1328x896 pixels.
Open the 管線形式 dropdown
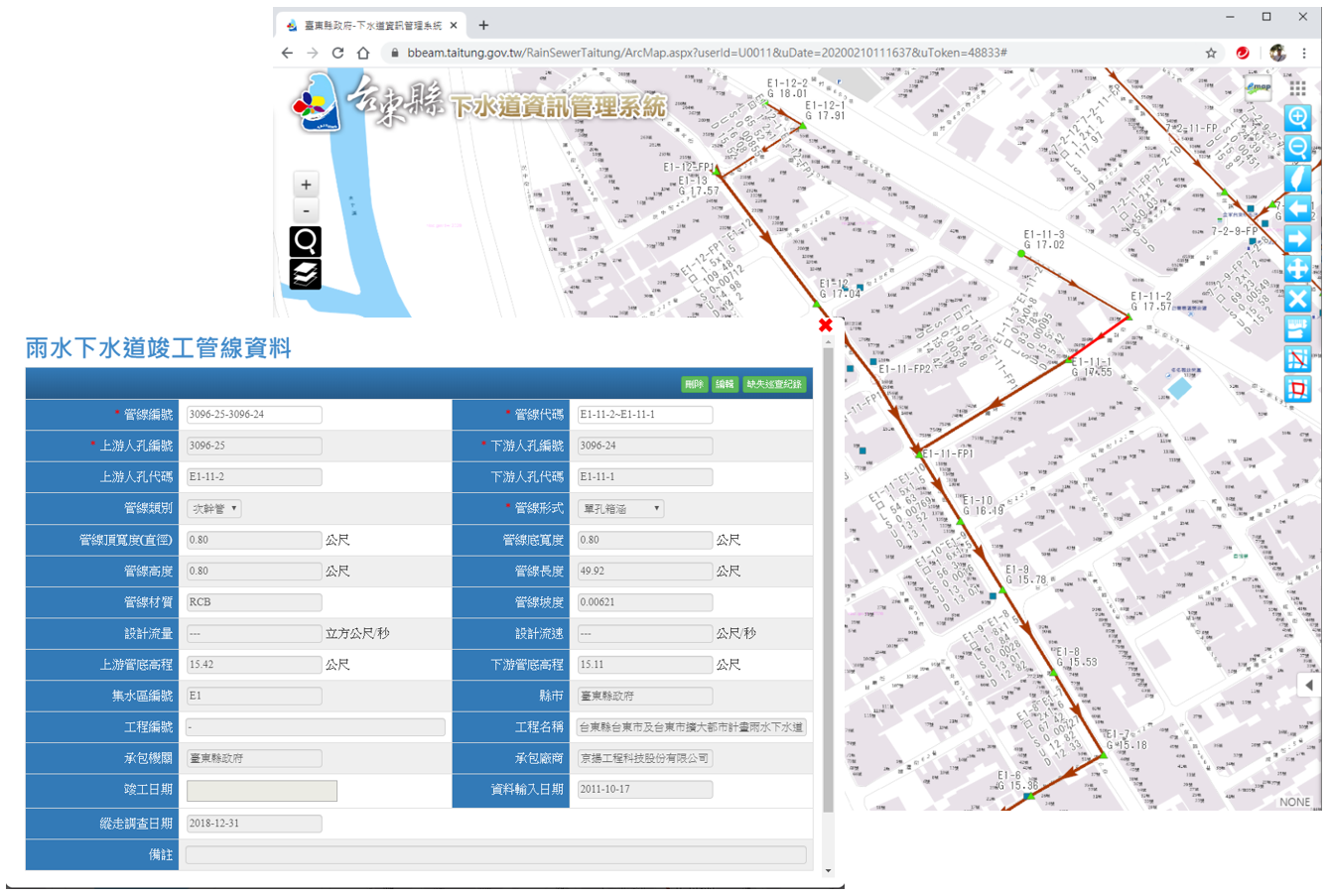(620, 509)
